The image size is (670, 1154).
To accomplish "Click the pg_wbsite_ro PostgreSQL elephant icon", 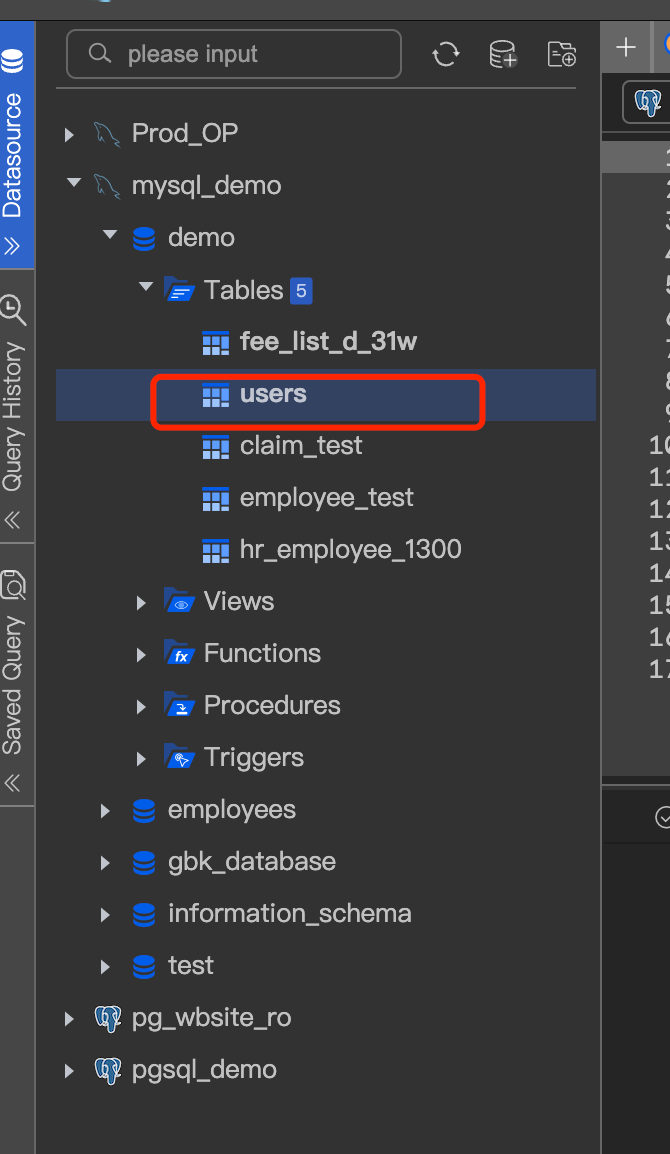I will pos(107,1018).
